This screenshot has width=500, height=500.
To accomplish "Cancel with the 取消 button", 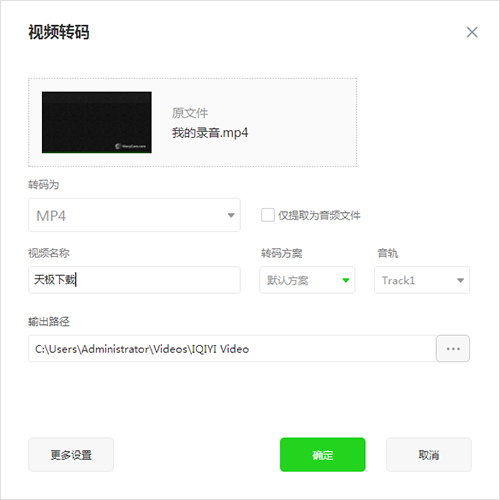I will click(429, 455).
